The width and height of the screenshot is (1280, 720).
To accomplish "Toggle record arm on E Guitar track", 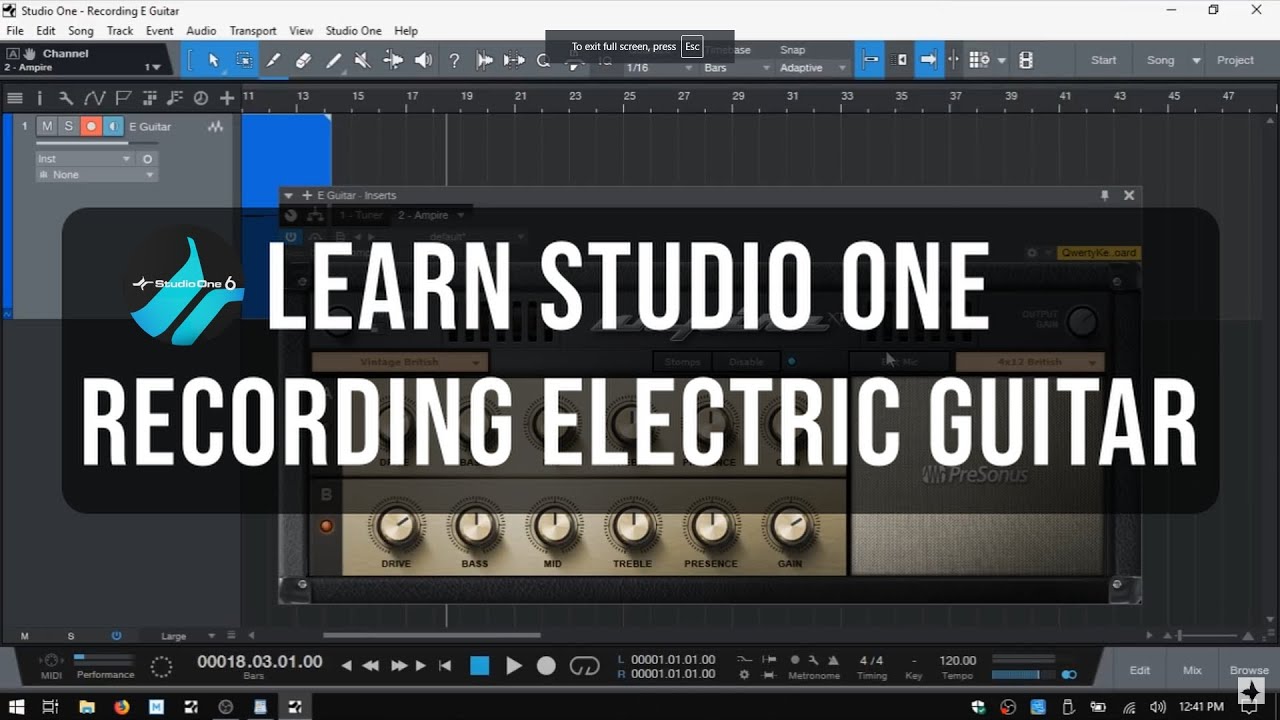I will point(91,126).
